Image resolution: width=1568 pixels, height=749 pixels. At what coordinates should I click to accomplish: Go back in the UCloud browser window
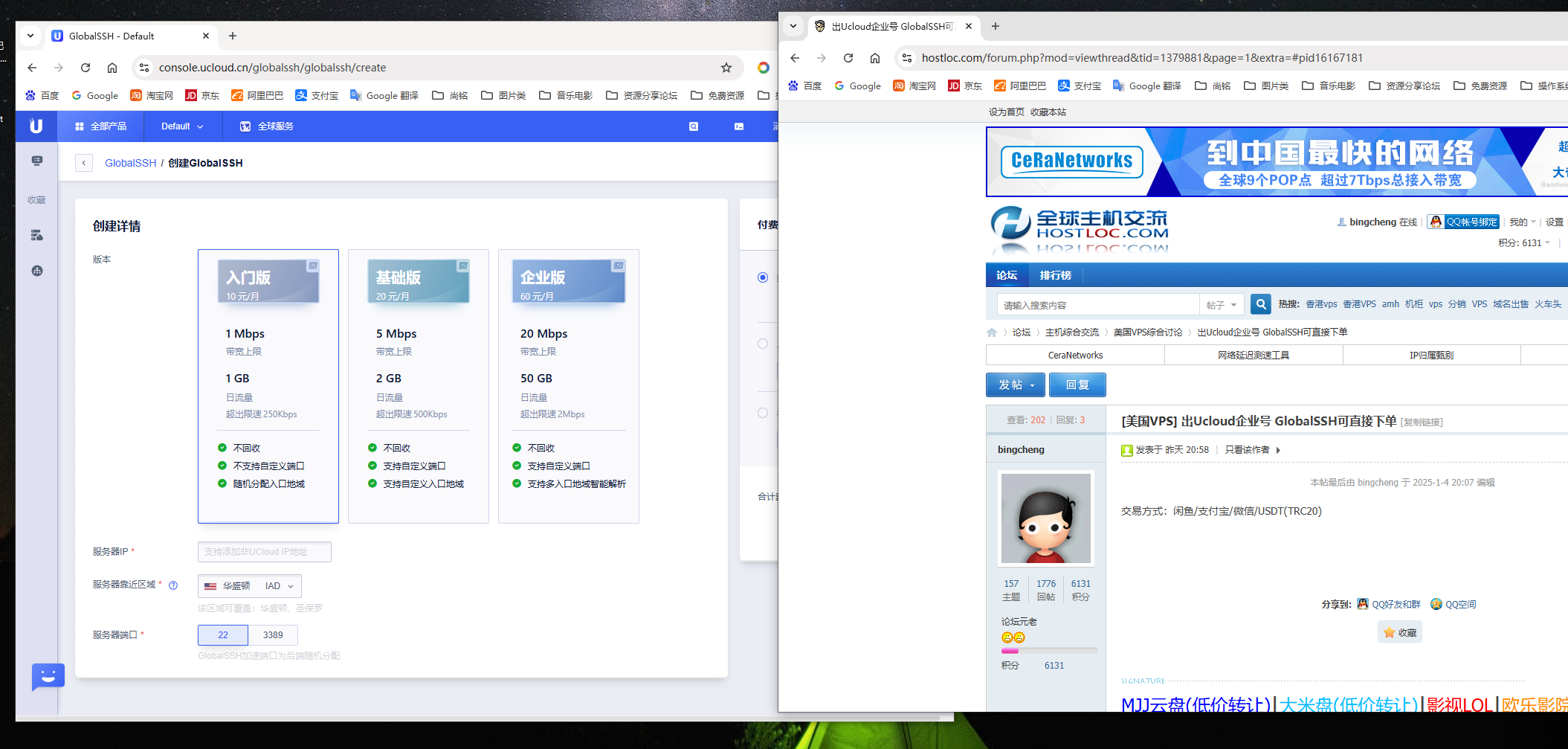32,68
